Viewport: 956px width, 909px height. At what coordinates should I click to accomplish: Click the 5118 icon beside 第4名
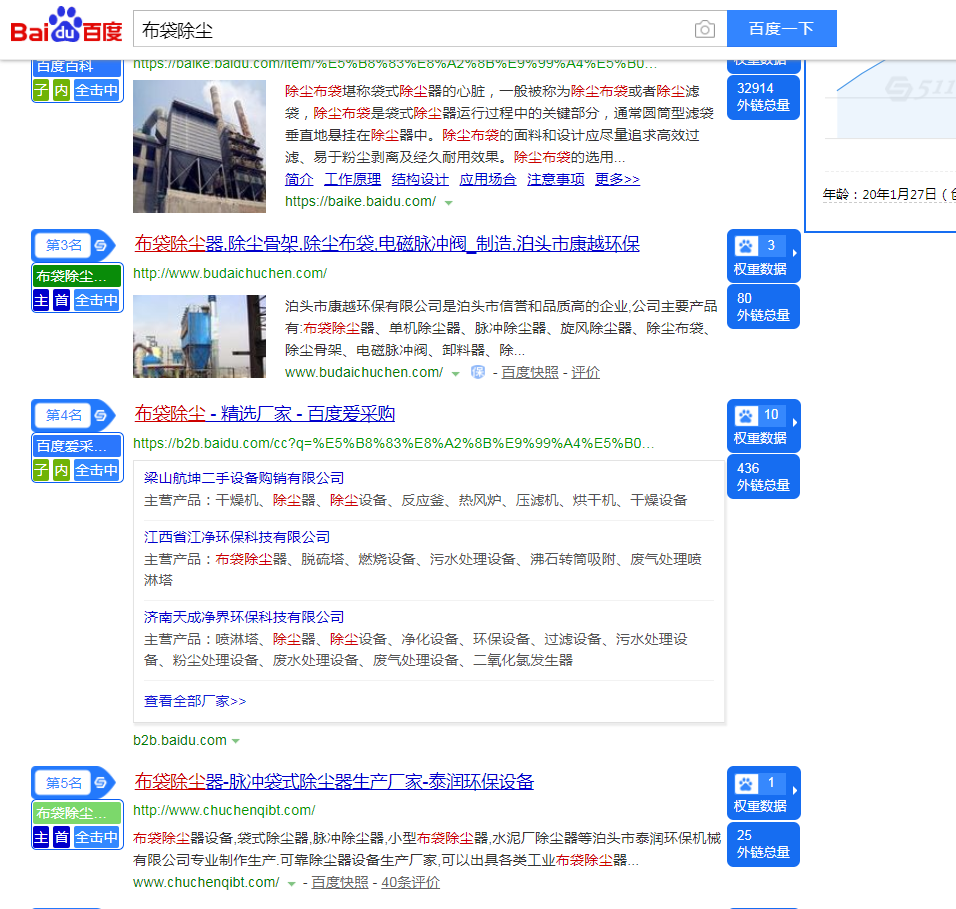click(x=101, y=415)
